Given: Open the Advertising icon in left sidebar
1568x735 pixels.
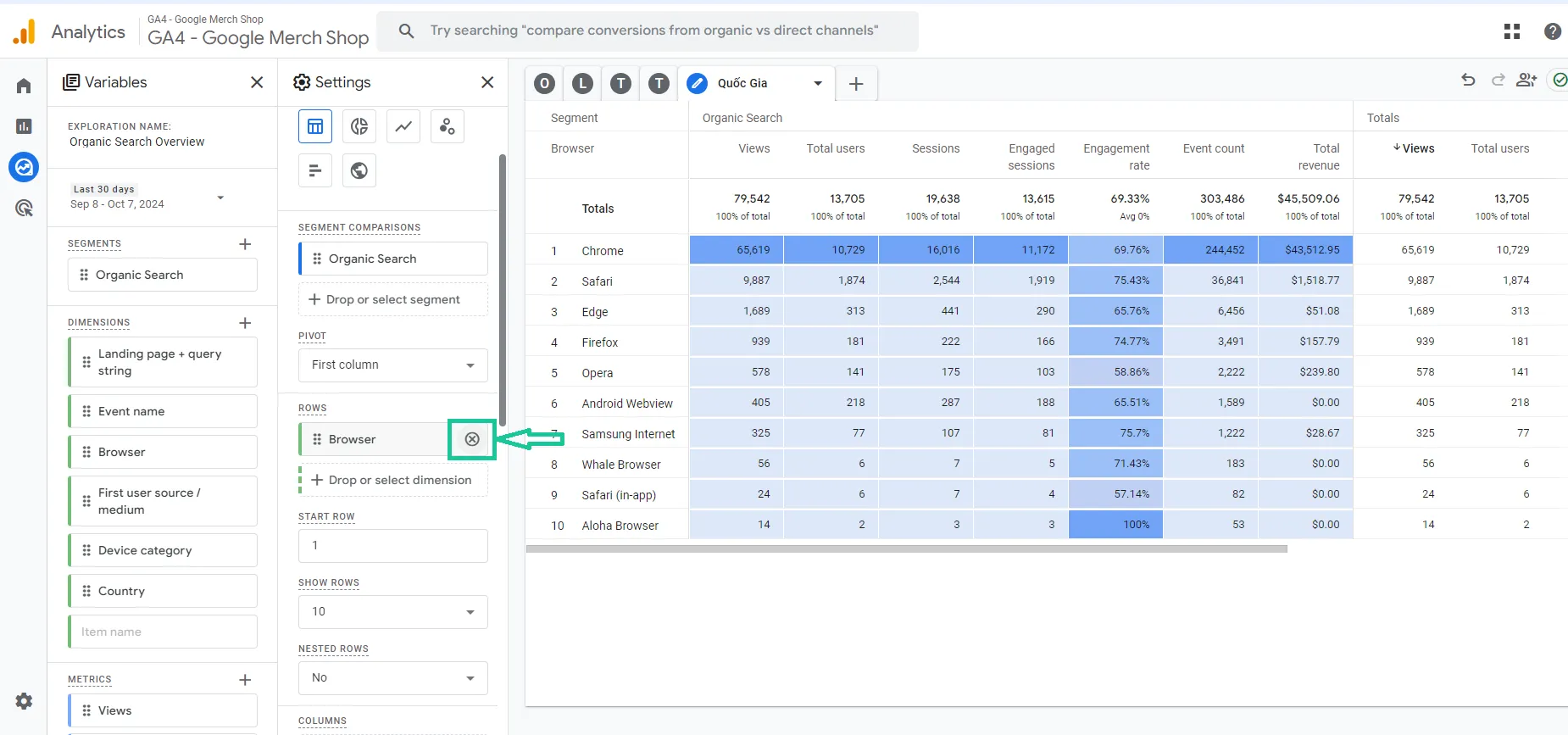Looking at the screenshot, I should (24, 208).
